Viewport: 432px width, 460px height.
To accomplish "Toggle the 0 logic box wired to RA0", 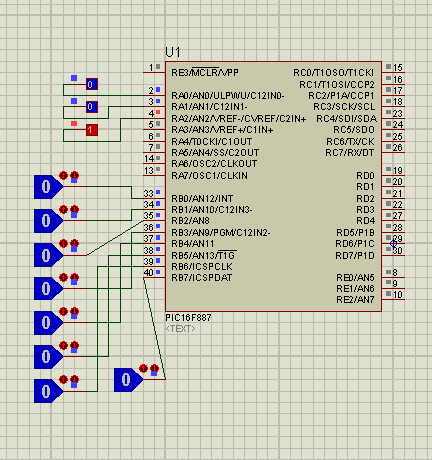I will (92, 84).
